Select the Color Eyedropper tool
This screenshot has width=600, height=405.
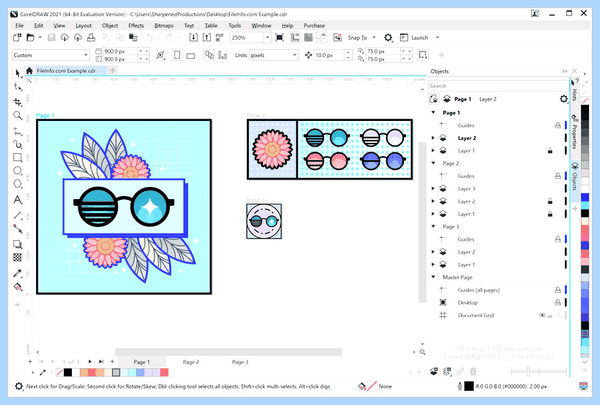17,273
